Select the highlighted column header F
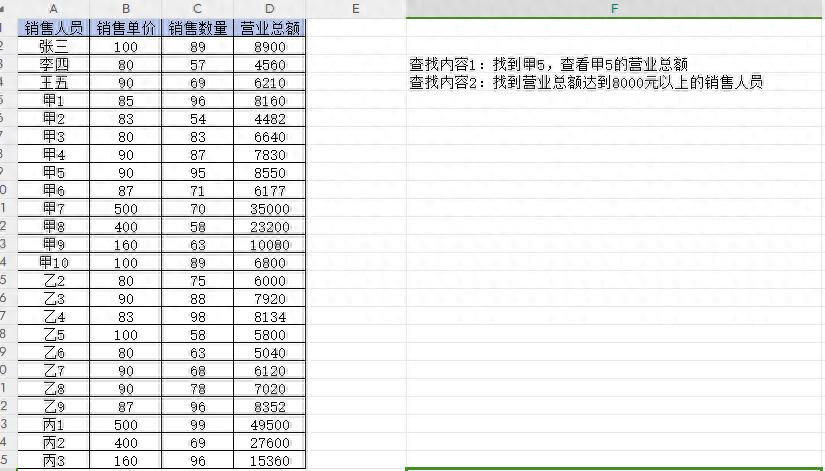 [x=615, y=9]
